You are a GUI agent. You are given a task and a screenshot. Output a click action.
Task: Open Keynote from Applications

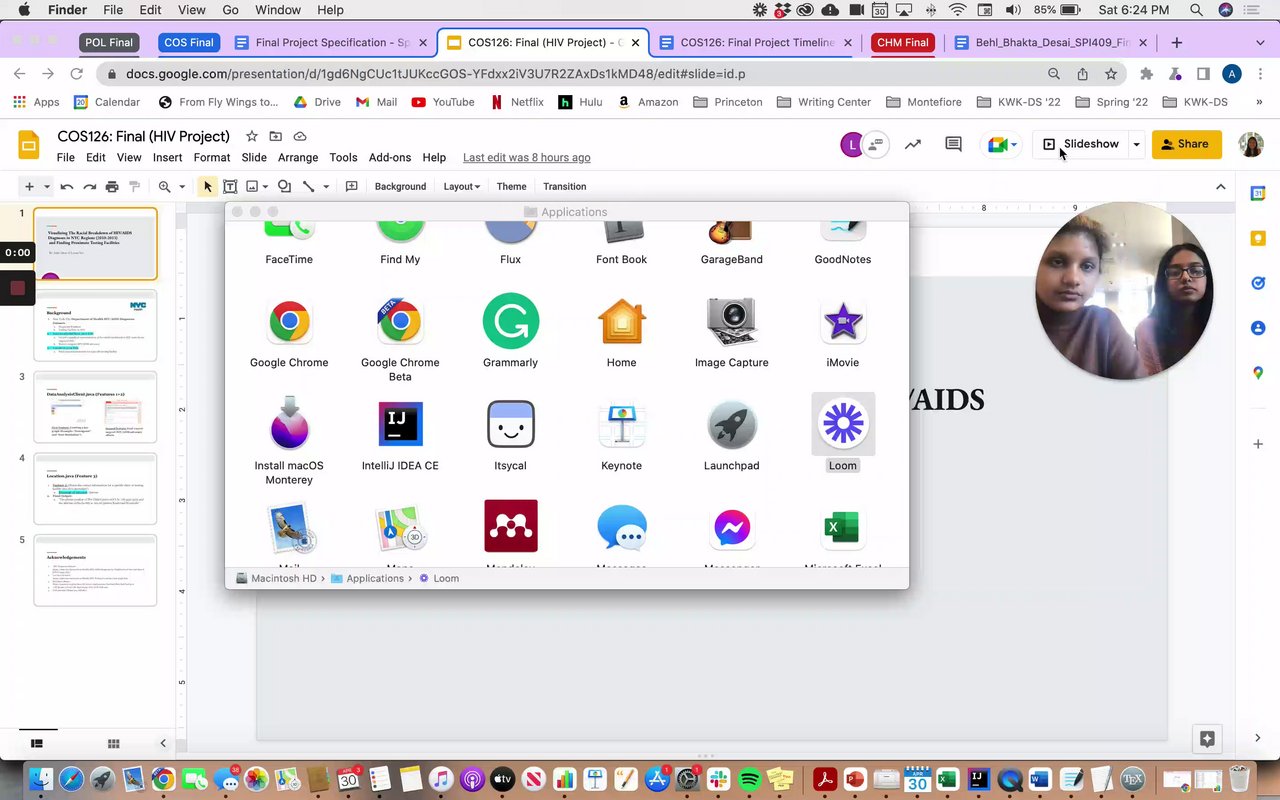(621, 424)
